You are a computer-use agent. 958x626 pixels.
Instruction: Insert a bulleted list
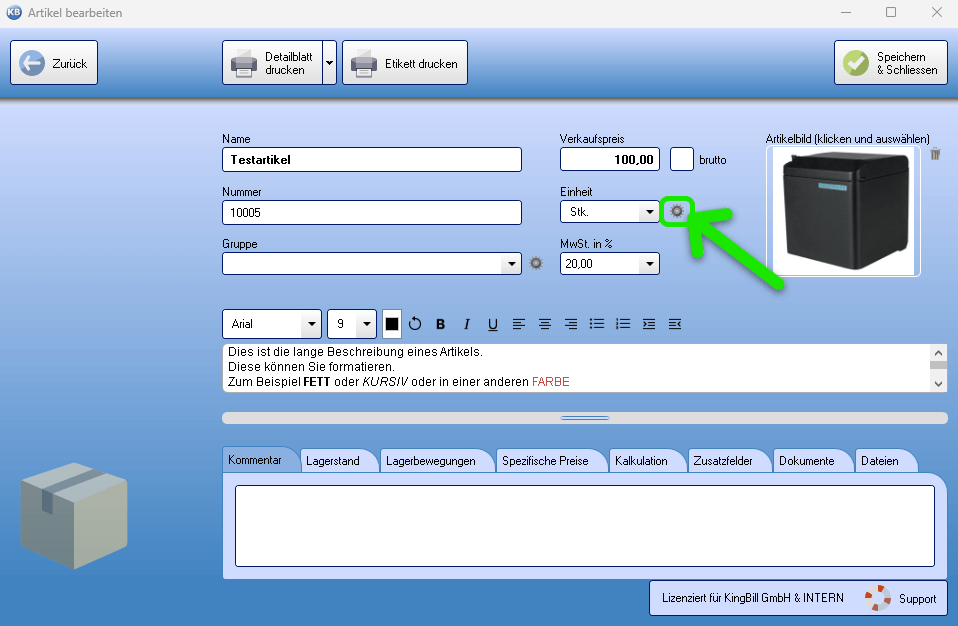tap(597, 324)
